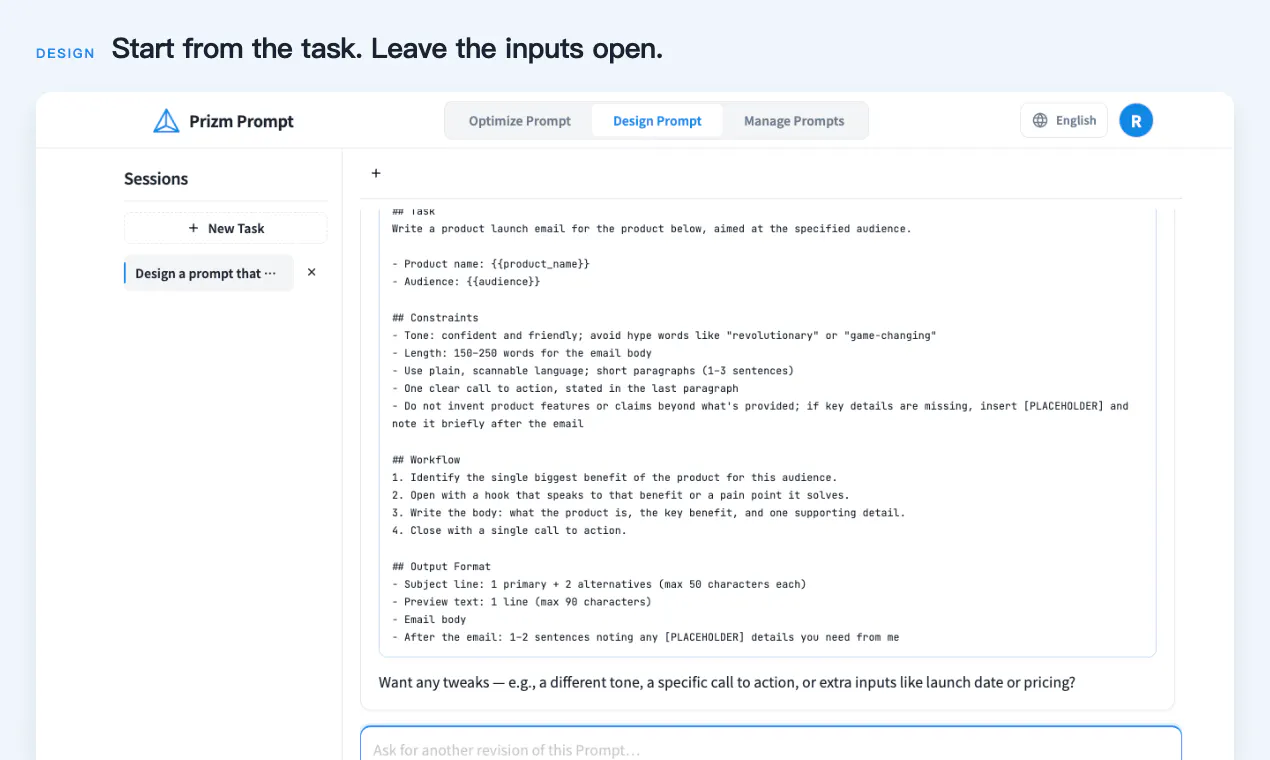1270x760 pixels.
Task: Click the '- Length: 150–250 words' line
Action: [x=522, y=353]
